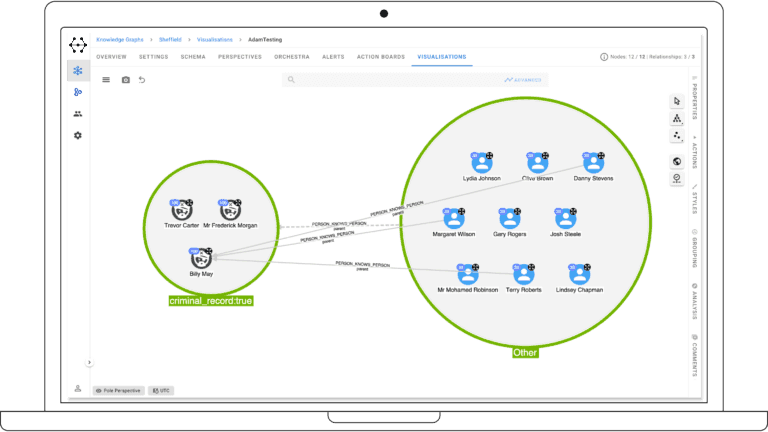Open the Perspectives tab
Image resolution: width=768 pixels, height=432 pixels.
pyautogui.click(x=240, y=57)
